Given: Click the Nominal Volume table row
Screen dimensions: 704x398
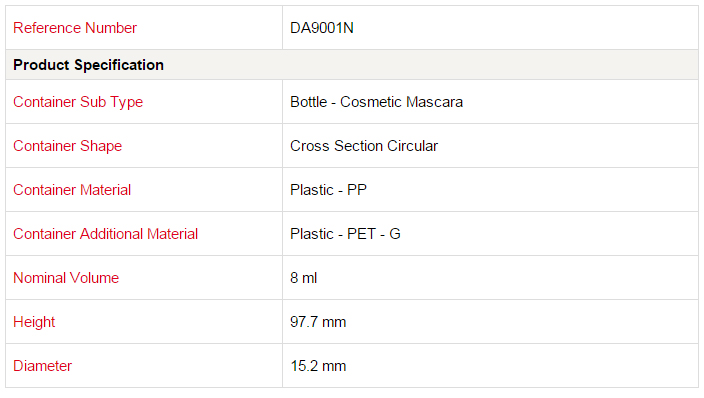Looking at the screenshot, I should click(352, 278).
